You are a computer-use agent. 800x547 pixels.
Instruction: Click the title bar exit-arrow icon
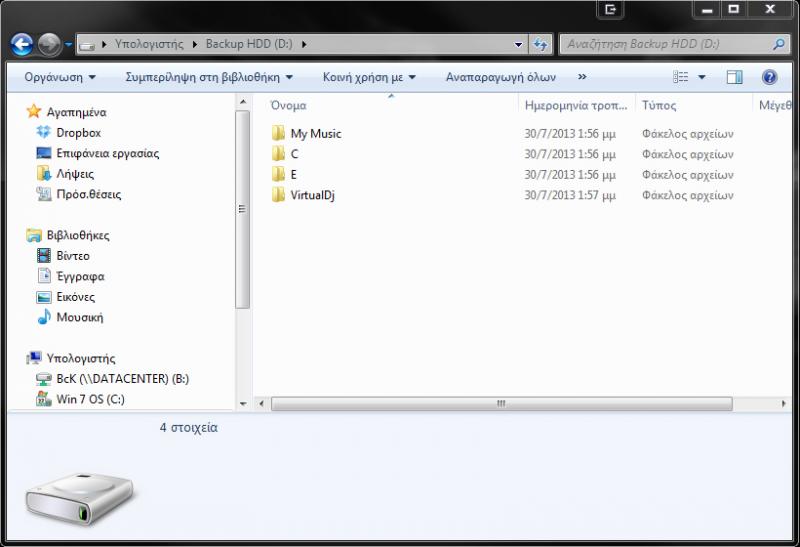click(x=610, y=10)
